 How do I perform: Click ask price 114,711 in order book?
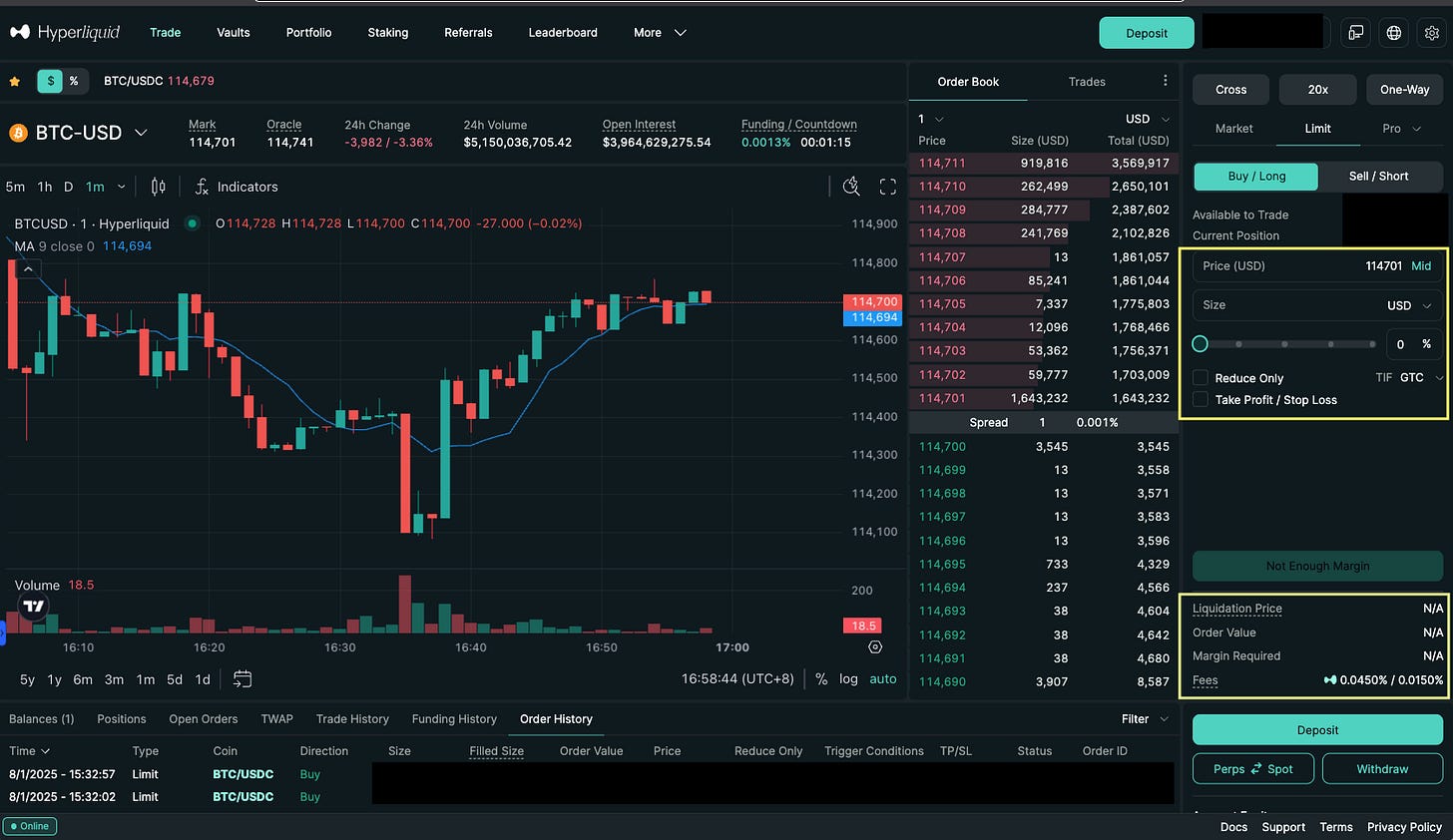point(942,163)
